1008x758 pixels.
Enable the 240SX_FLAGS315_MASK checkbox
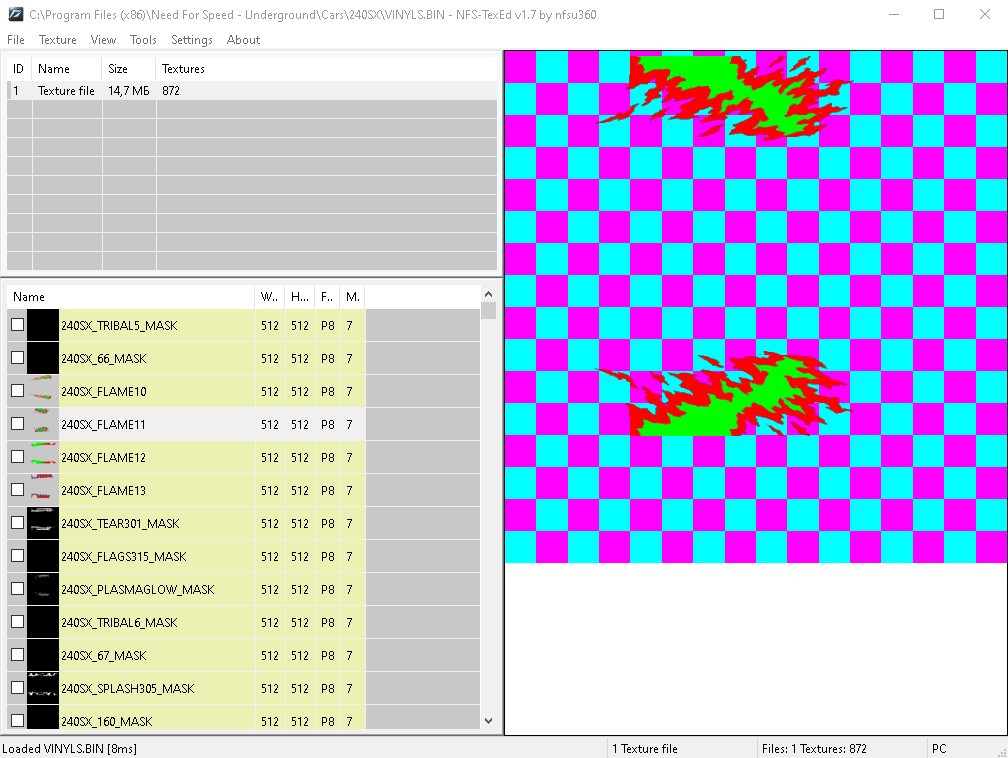click(18, 556)
